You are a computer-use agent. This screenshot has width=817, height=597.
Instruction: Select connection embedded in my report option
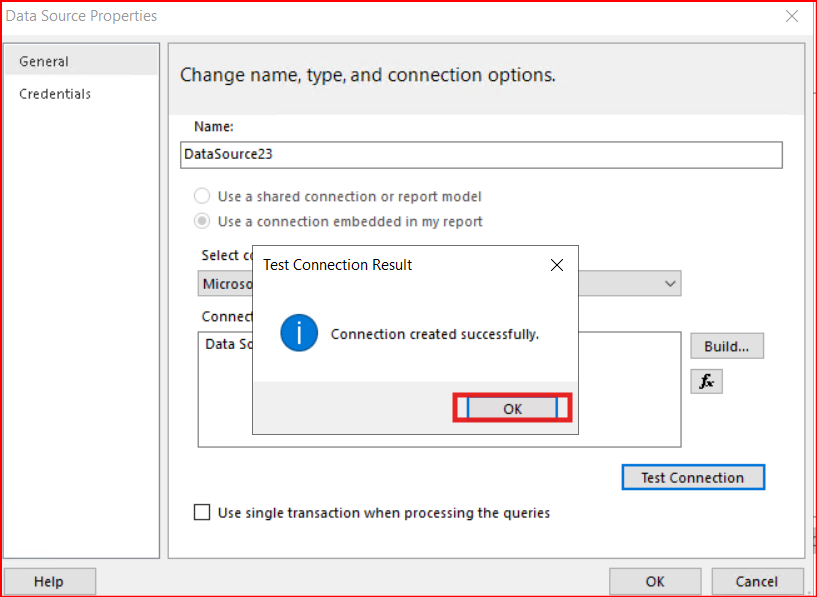tap(202, 222)
